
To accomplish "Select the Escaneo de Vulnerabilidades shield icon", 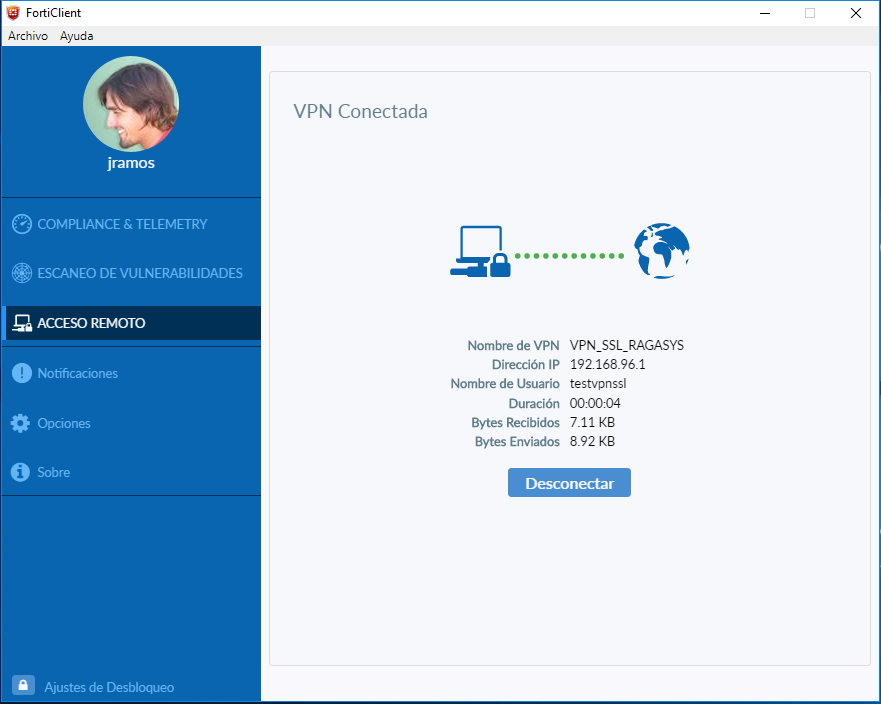I will [x=22, y=272].
